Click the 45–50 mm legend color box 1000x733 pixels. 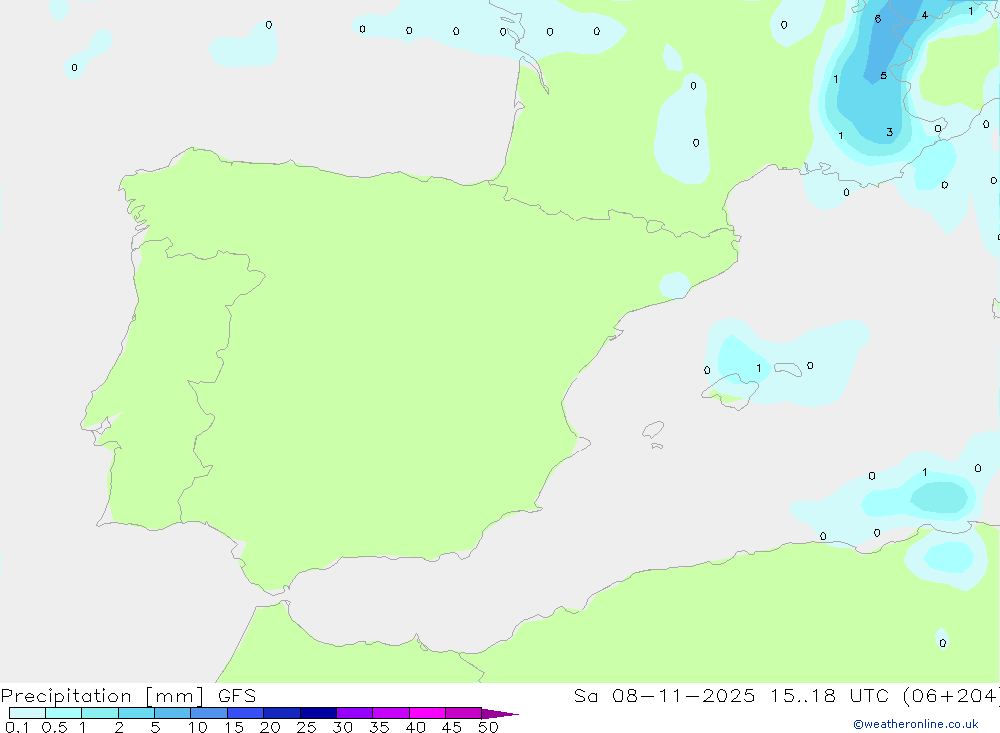pos(463,713)
